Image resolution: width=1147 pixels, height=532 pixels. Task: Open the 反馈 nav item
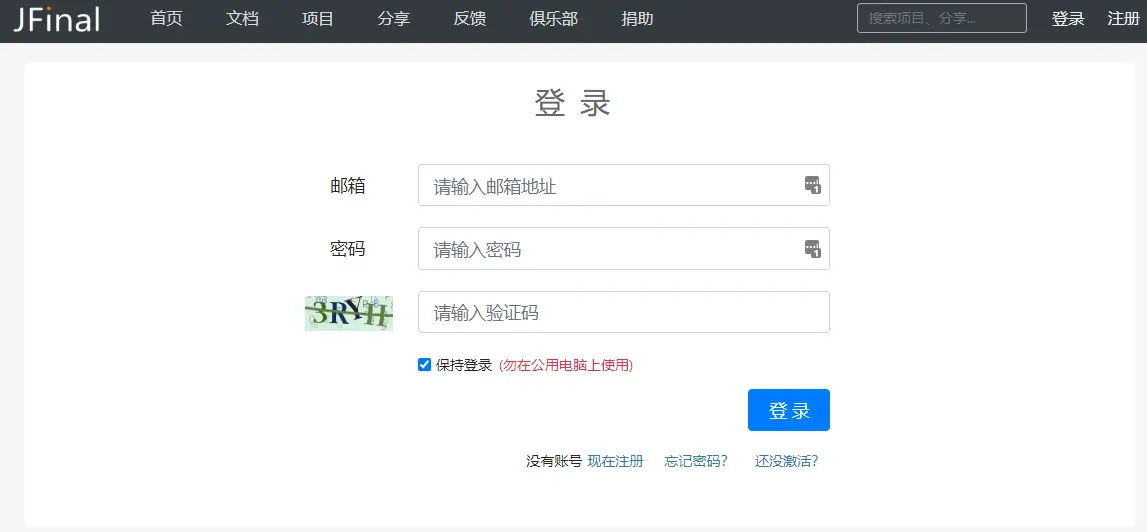[470, 19]
